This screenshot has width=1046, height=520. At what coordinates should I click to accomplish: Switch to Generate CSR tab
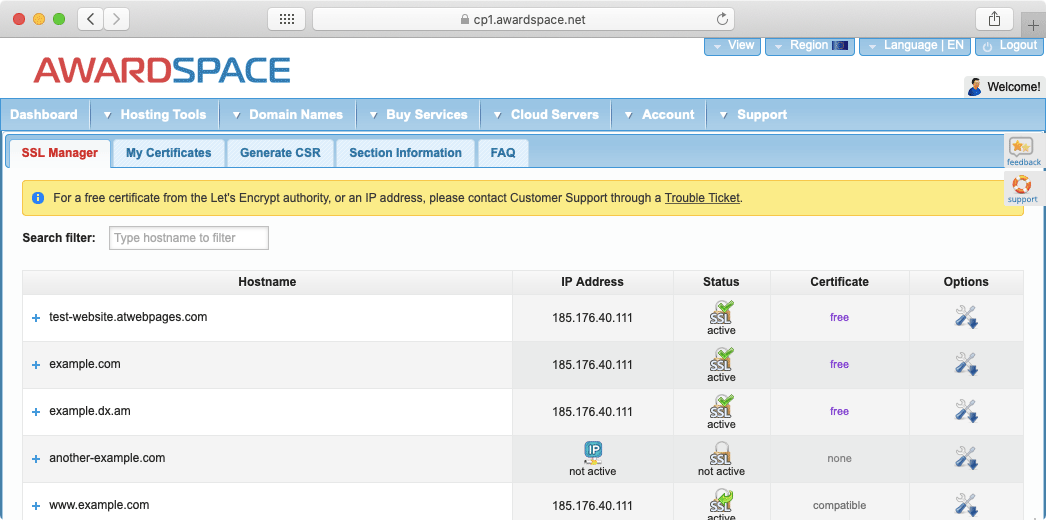[280, 153]
